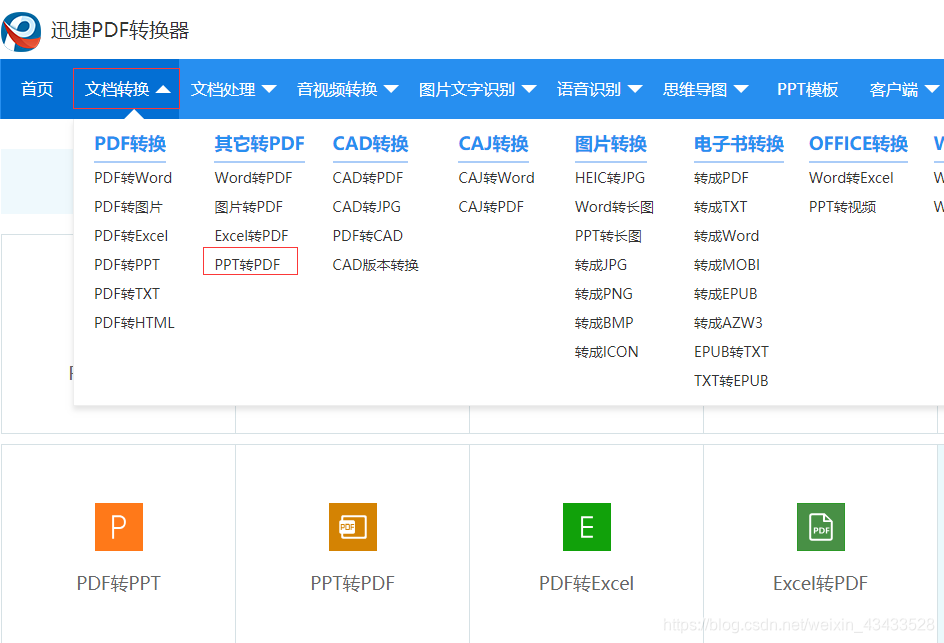
Task: Expand the 思维导图 dropdown
Action: [706, 89]
